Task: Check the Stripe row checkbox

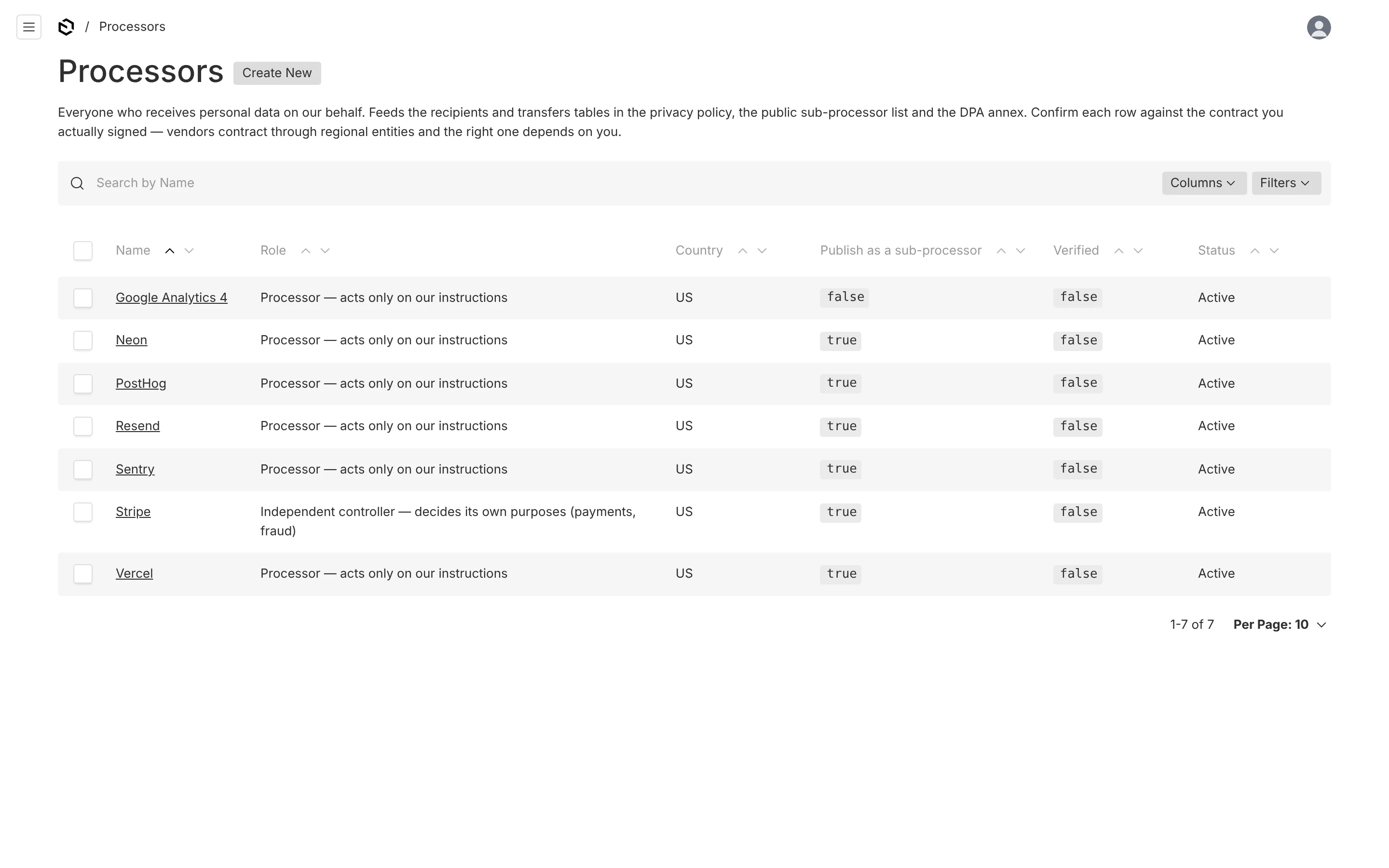Action: (x=82, y=512)
